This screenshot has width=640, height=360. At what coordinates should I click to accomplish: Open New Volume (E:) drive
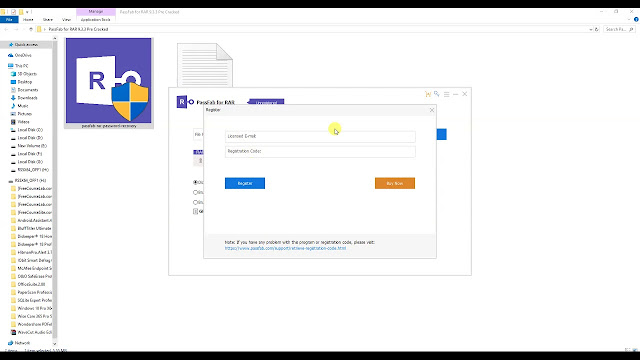pos(32,146)
